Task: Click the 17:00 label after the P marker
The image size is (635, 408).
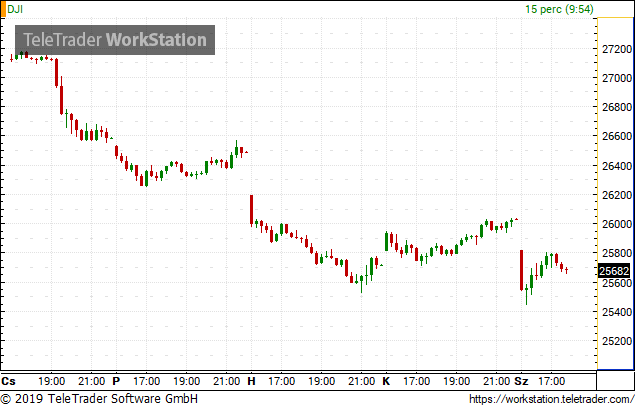Action: coord(146,381)
